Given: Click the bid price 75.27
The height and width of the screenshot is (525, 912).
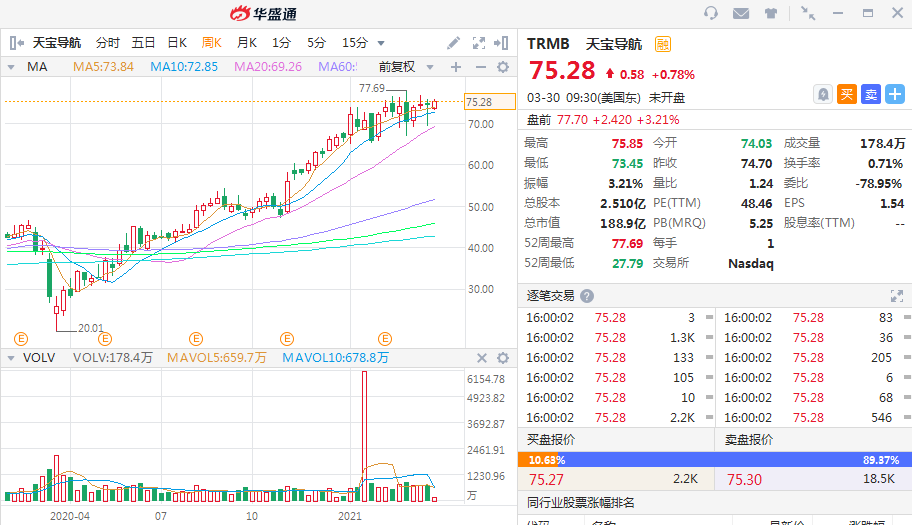Looking at the screenshot, I should pyautogui.click(x=546, y=480).
